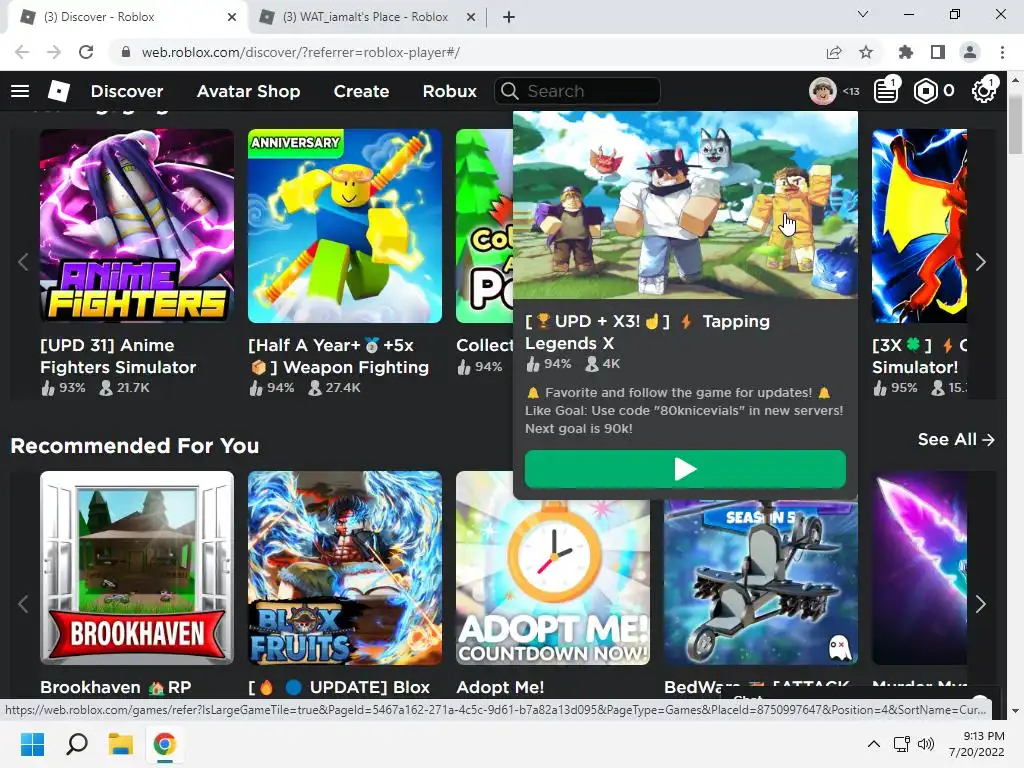Open Anime Fighters Simulator title link

[118, 356]
